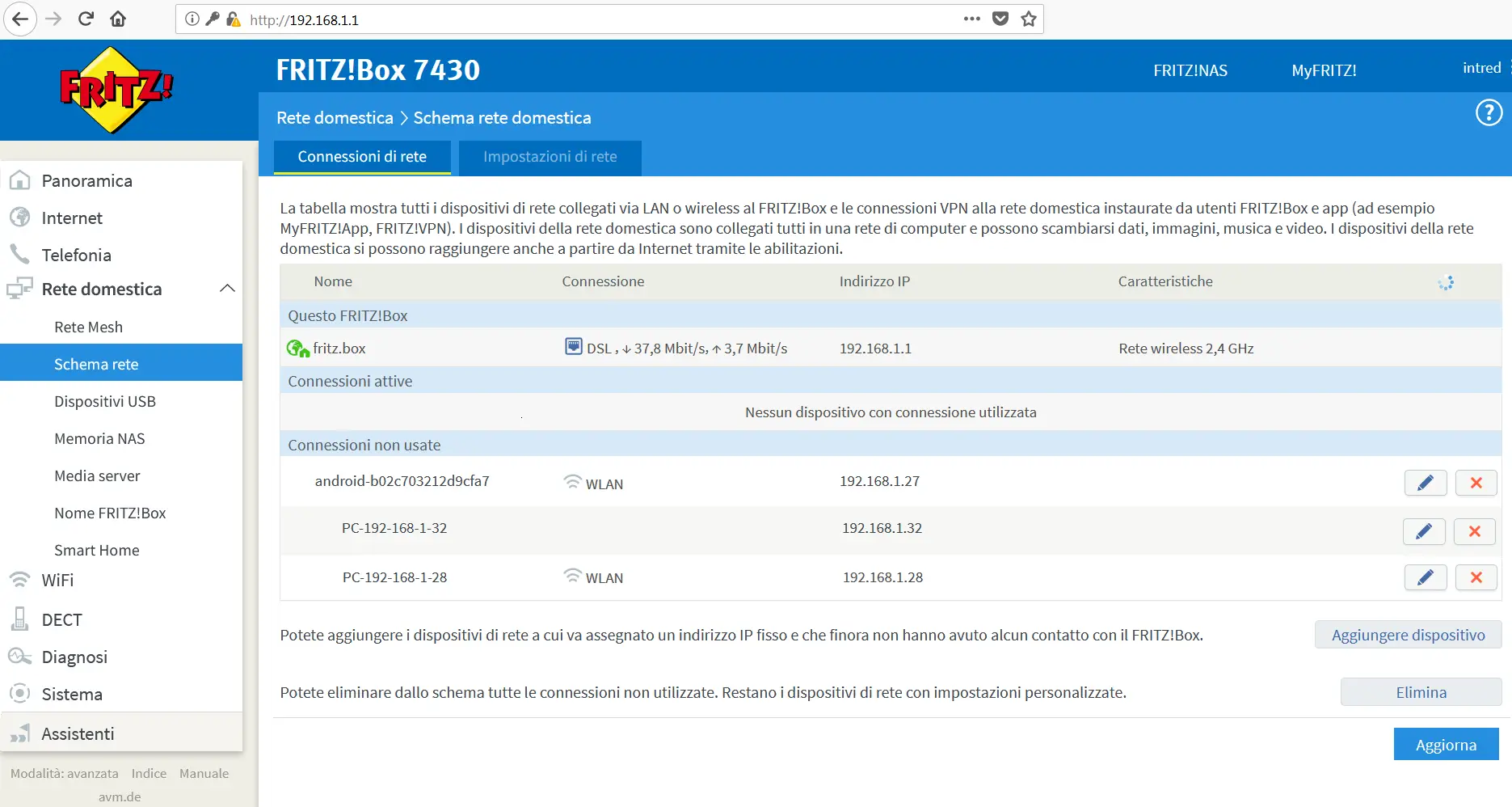Viewport: 1512px width, 807px height.
Task: Remove the PC-192-168-1-32 device with red X
Action: click(1475, 531)
